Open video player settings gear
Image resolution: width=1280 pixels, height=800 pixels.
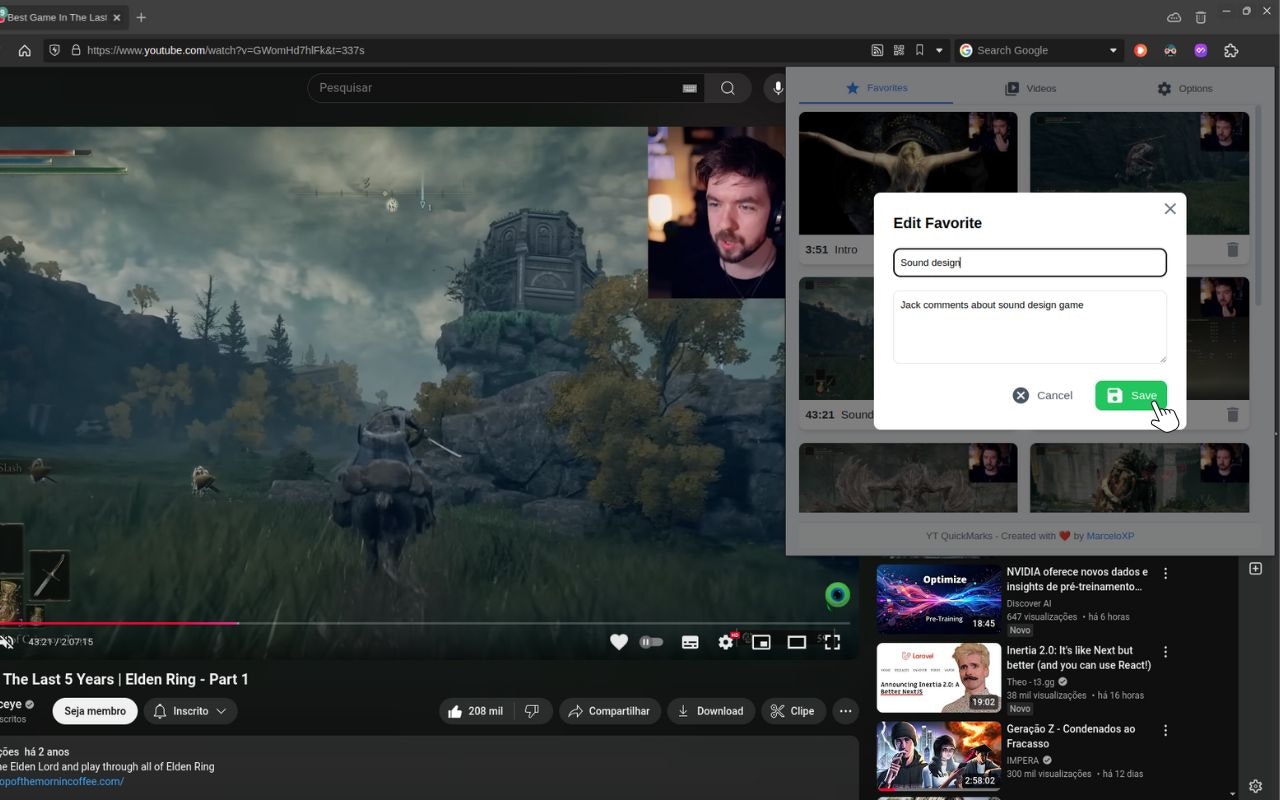click(726, 642)
